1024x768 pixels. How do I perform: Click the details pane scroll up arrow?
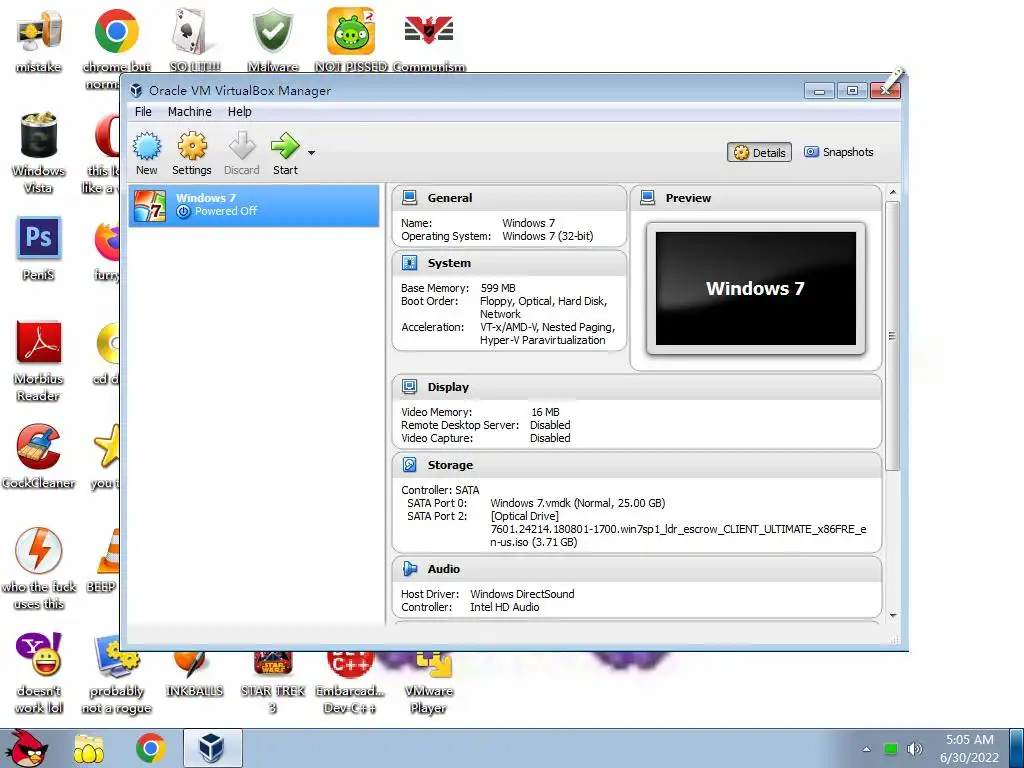pos(893,193)
